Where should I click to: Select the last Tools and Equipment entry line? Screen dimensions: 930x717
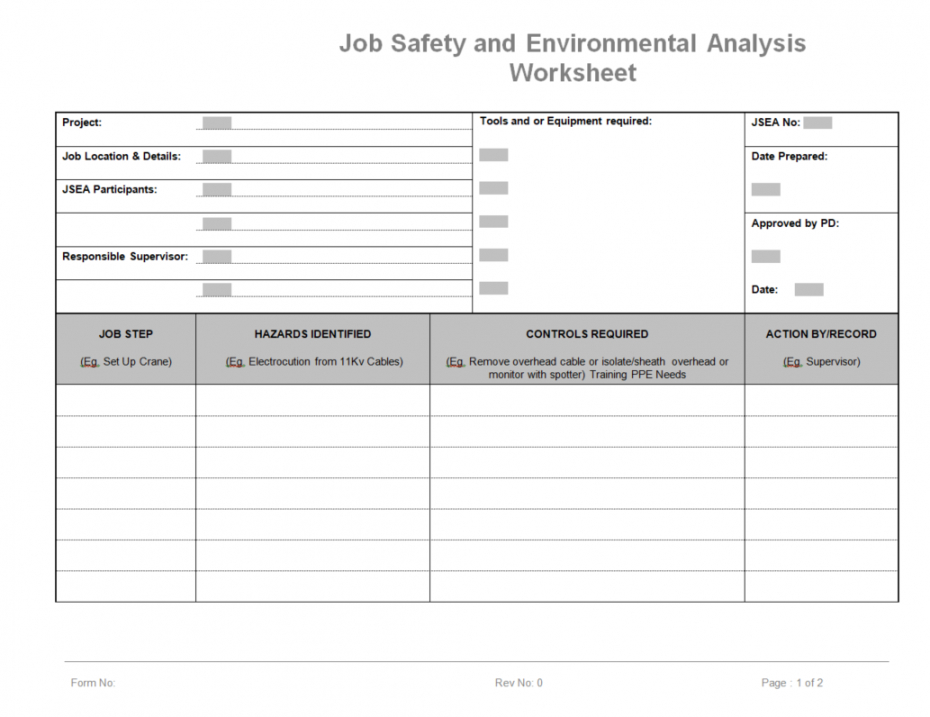tap(493, 287)
